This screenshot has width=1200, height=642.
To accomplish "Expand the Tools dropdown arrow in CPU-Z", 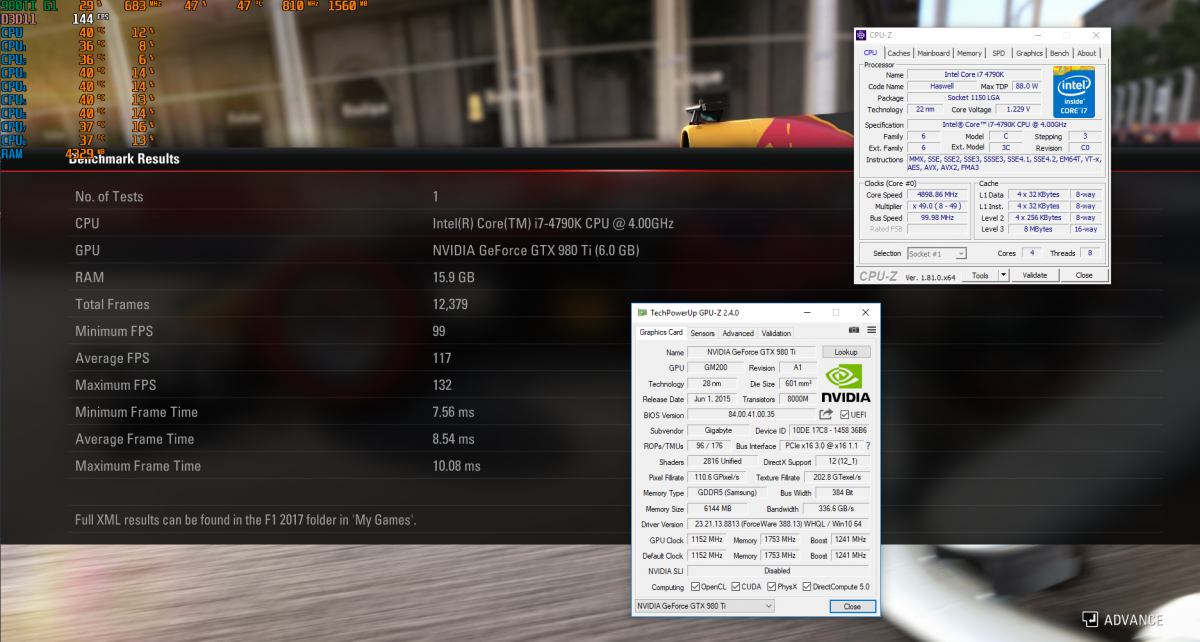I will click(1004, 275).
